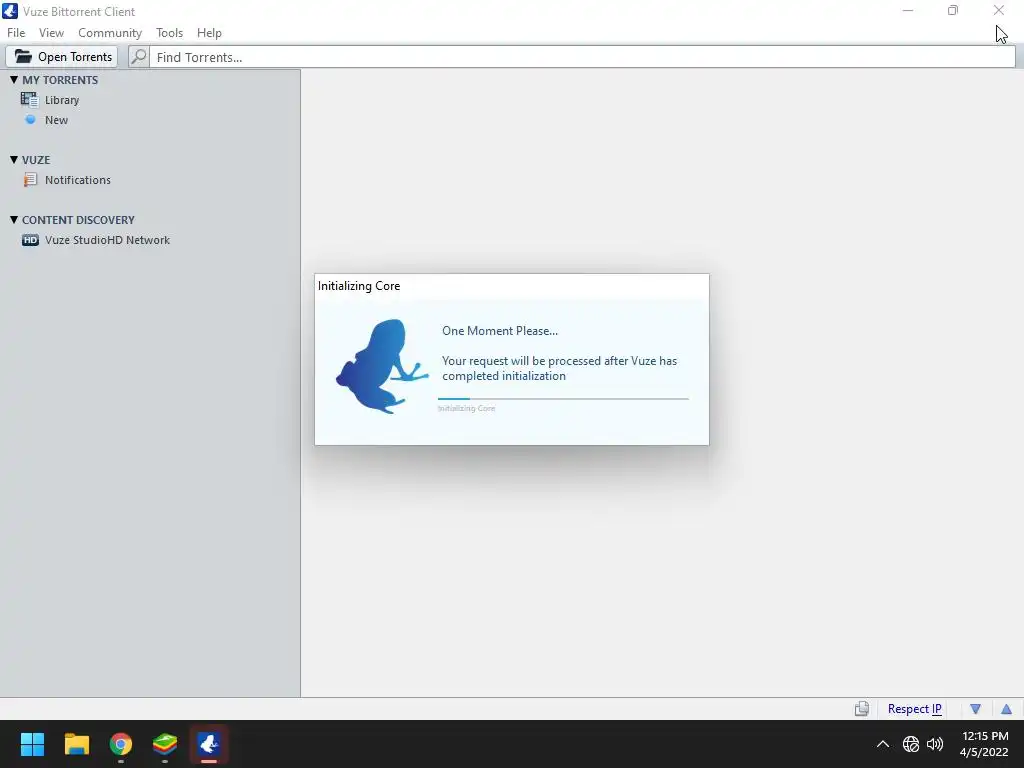Open the Community menu
Image resolution: width=1024 pixels, height=768 pixels.
pyautogui.click(x=110, y=33)
